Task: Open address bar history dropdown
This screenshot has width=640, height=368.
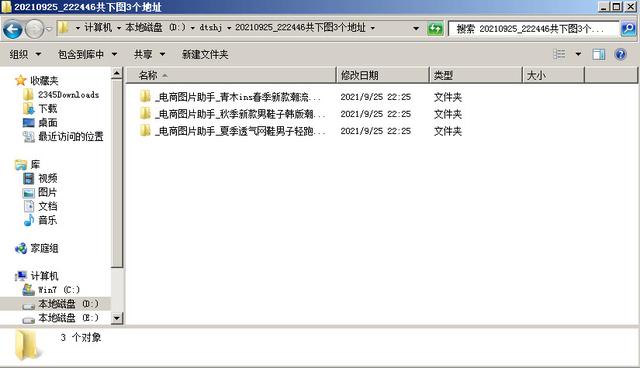Action: 416,28
